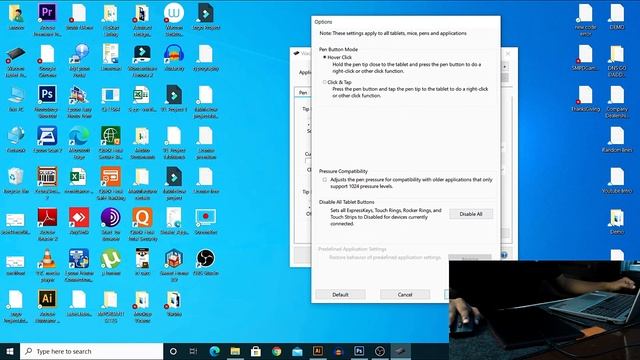Open the Adobe Photoshop desktop shortcut
The image size is (640, 360).
[x=47, y=101]
